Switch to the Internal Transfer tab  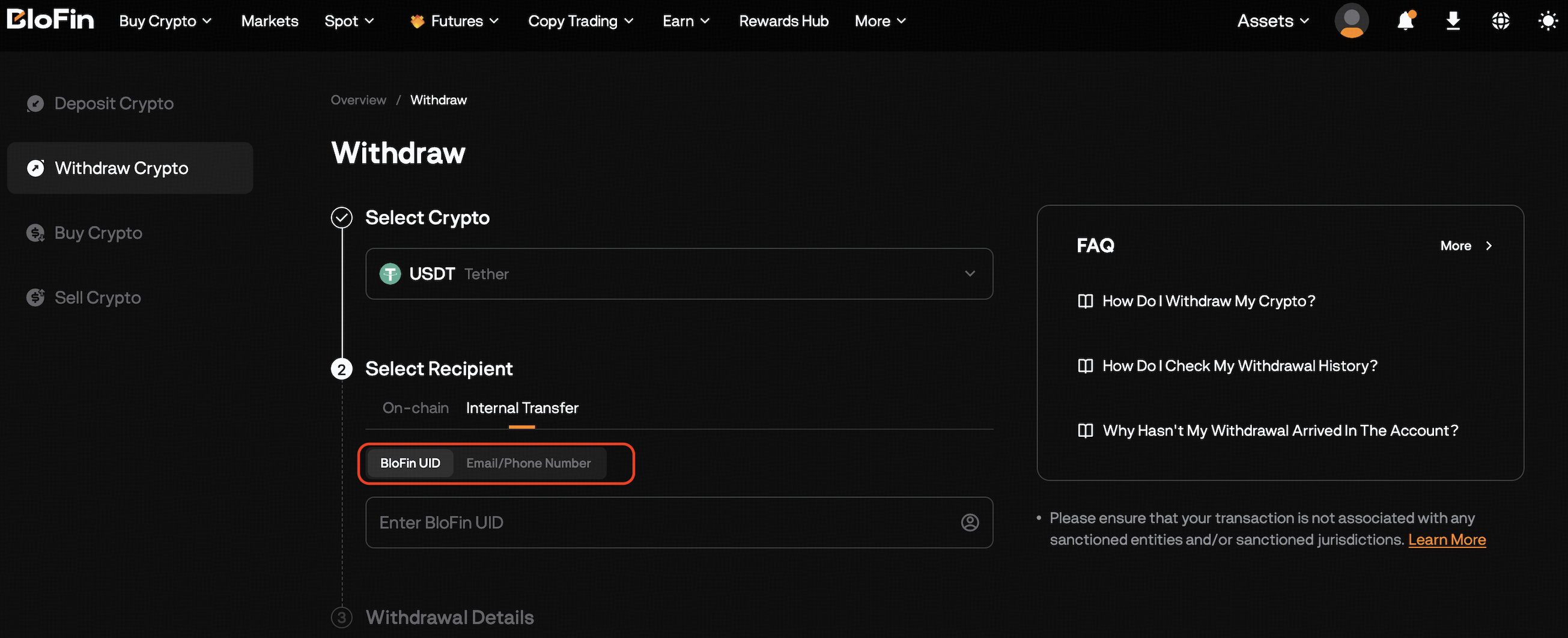click(x=522, y=408)
